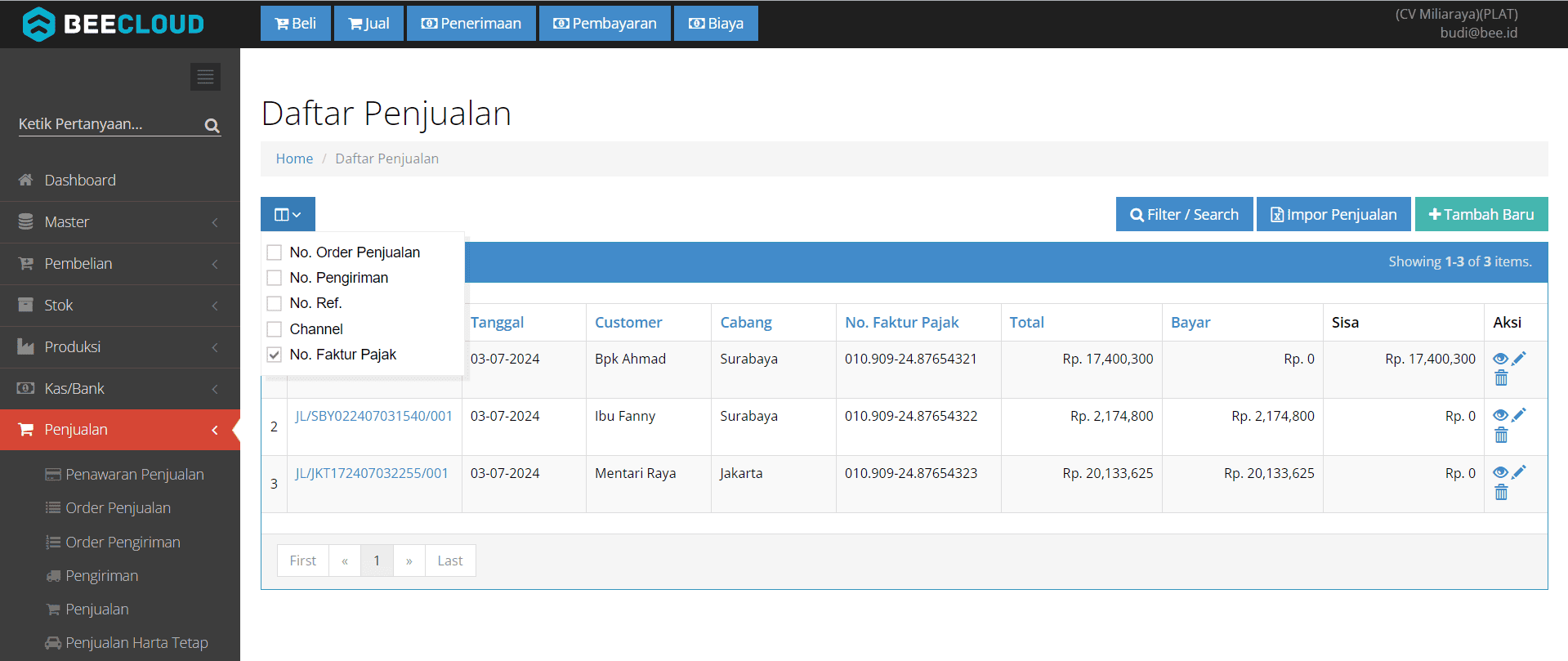Click the Pembayaran shortcut button
Viewport: 1568px width, 661px height.
605,24
